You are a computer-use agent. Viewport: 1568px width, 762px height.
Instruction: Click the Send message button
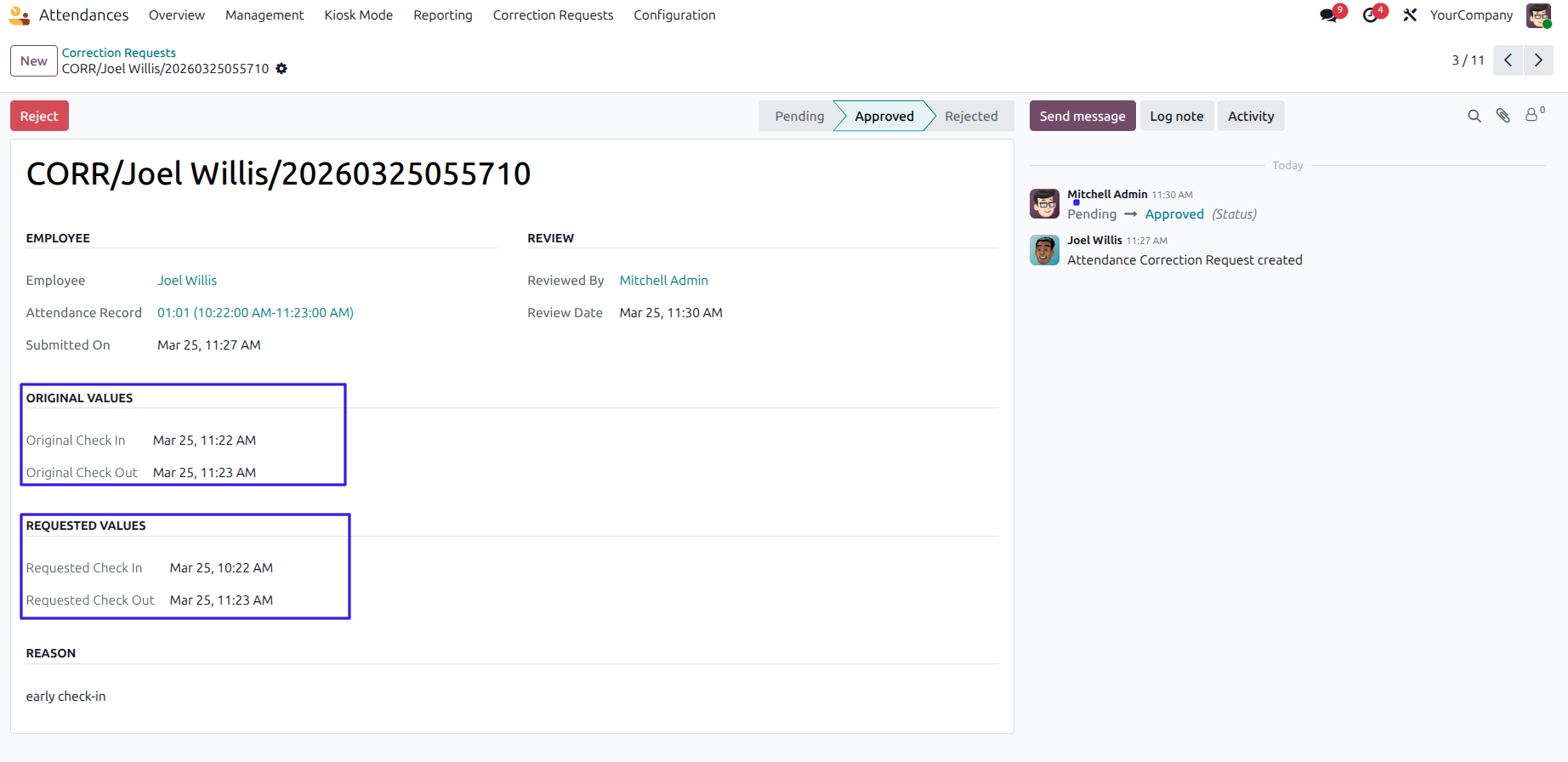click(1082, 116)
